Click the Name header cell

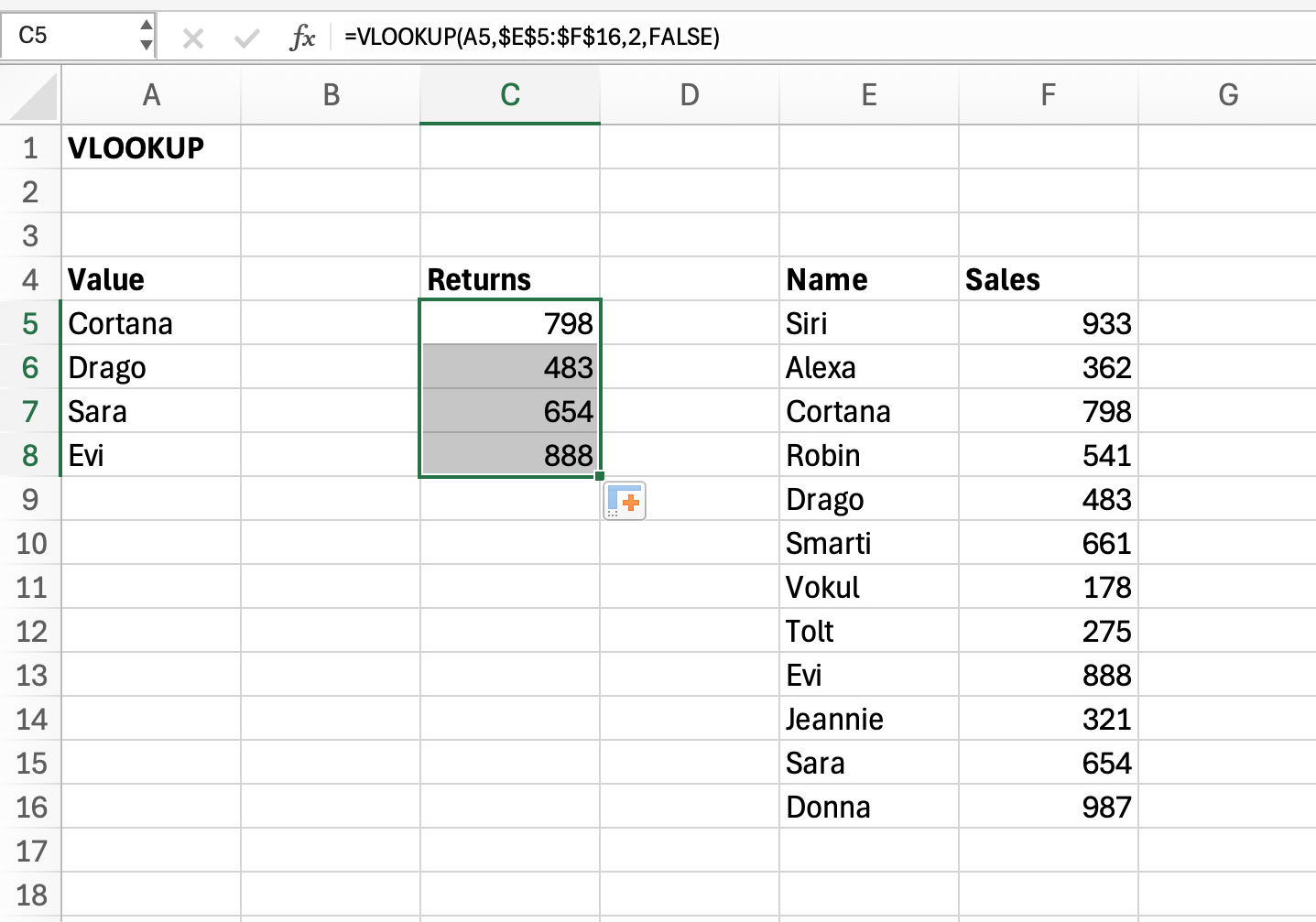tap(869, 279)
